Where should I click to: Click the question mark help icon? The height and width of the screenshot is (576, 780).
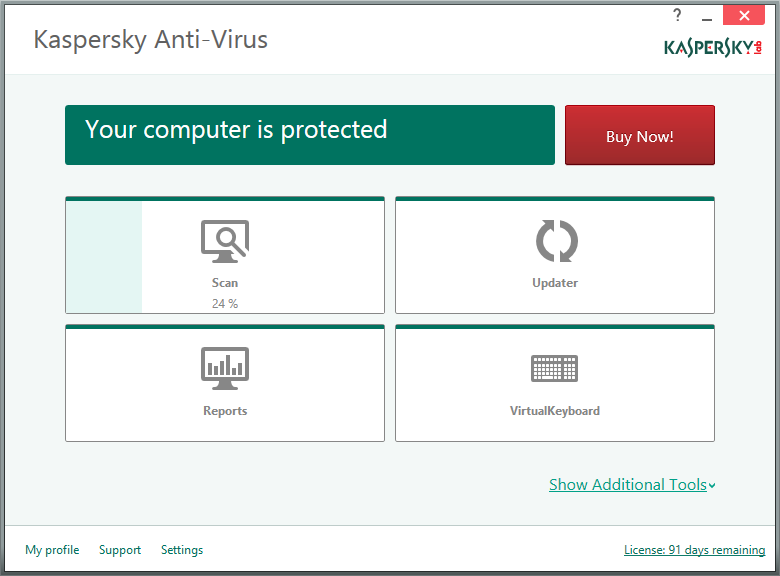click(x=677, y=15)
